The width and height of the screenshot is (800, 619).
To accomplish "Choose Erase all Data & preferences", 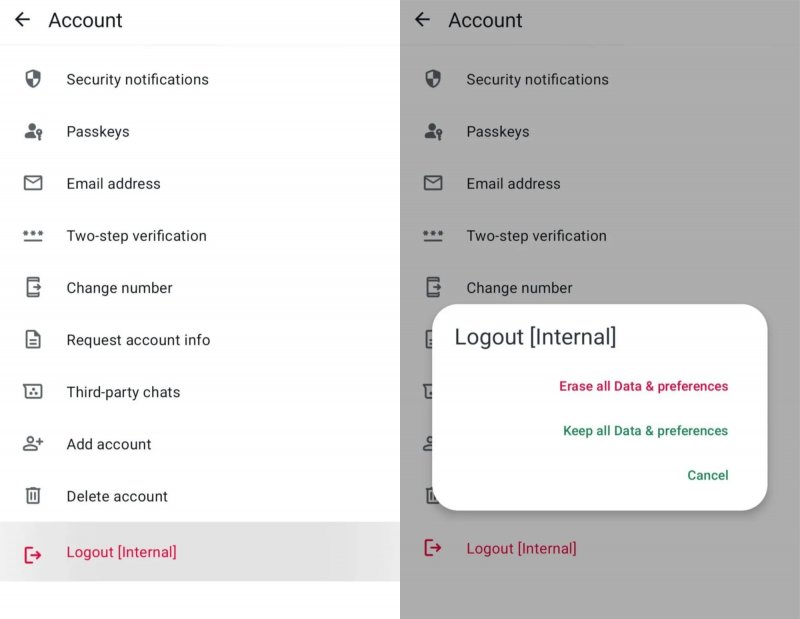I will (x=643, y=386).
